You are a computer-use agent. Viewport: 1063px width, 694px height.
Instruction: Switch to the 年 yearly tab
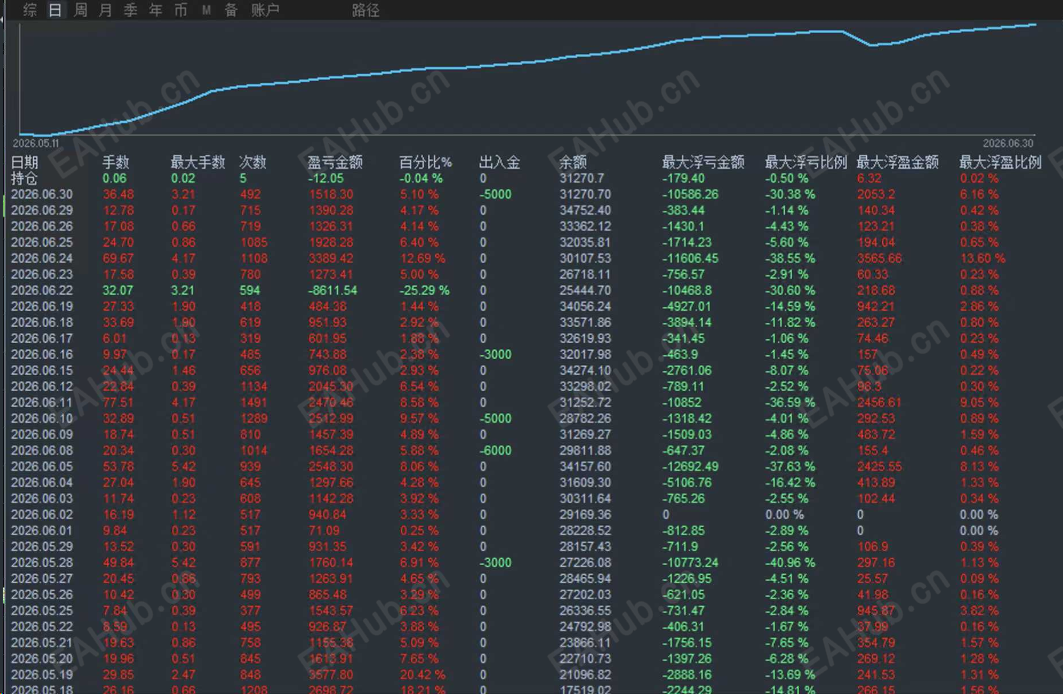pyautogui.click(x=155, y=10)
